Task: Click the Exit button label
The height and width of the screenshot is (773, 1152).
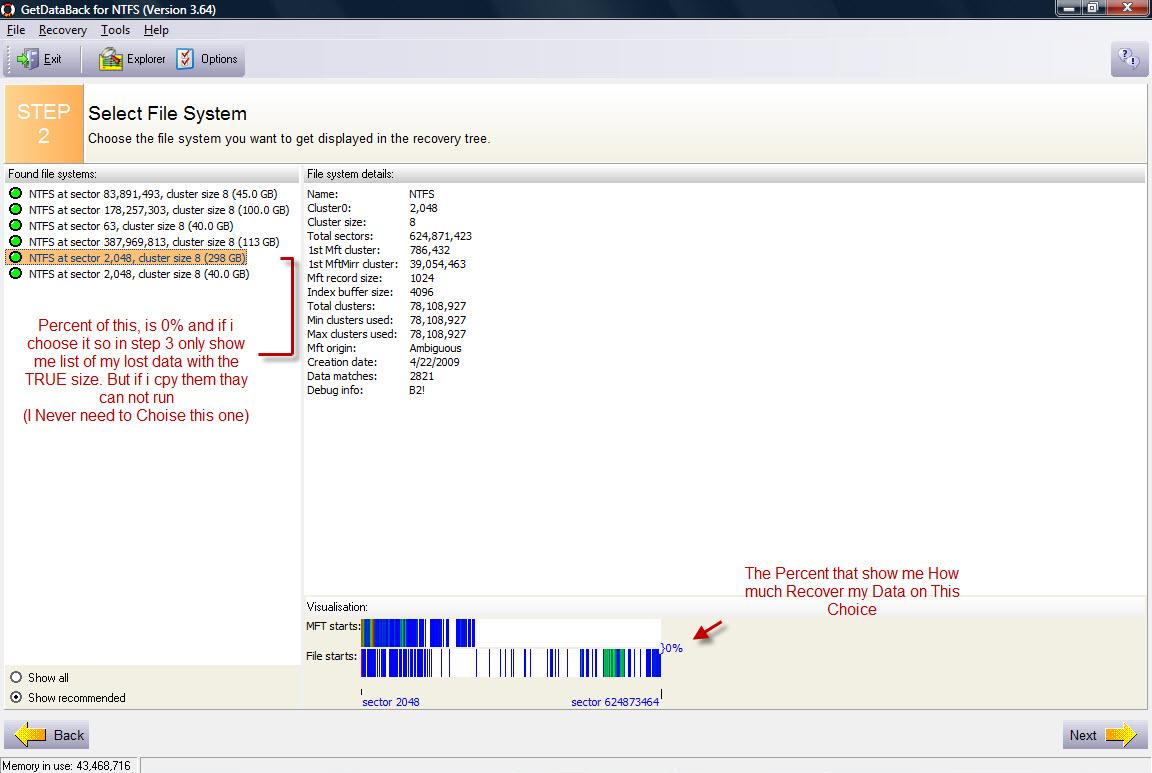Action: click(x=52, y=59)
